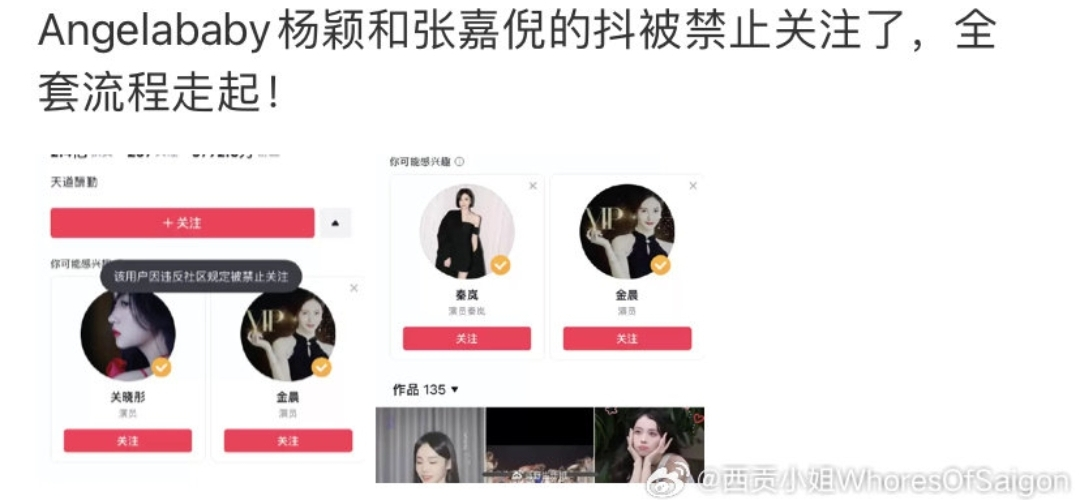This screenshot has height=500, width=1079.
Task: Close the right-side 金晨 suggestion card
Action: click(693, 186)
